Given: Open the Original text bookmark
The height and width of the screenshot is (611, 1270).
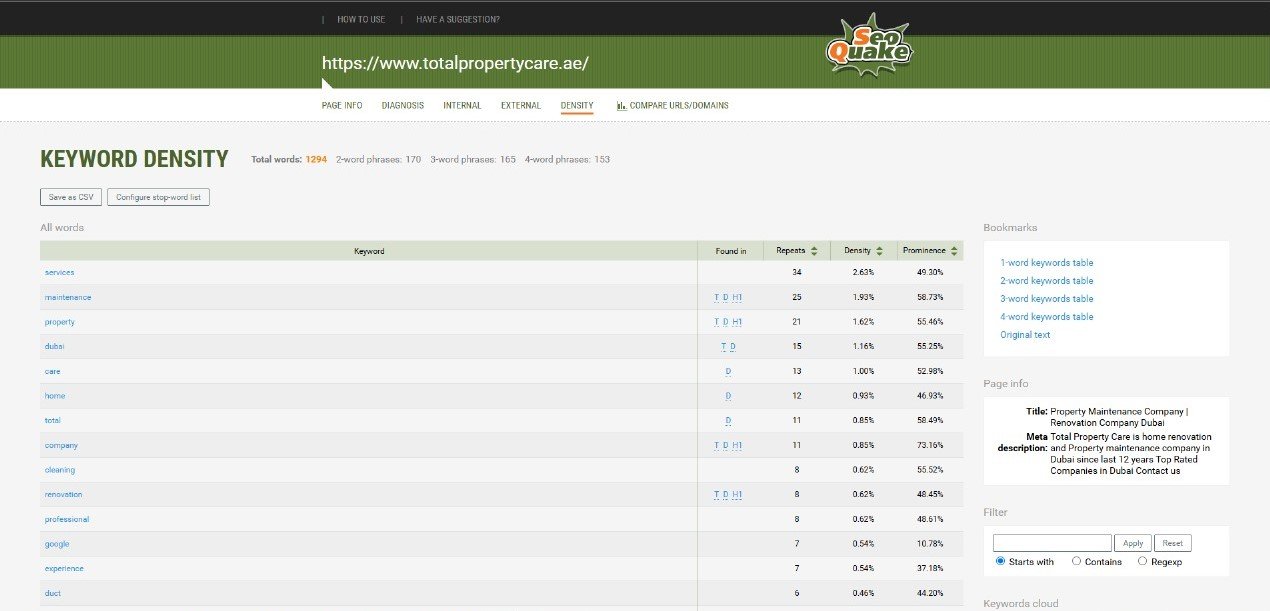Looking at the screenshot, I should tap(1025, 335).
